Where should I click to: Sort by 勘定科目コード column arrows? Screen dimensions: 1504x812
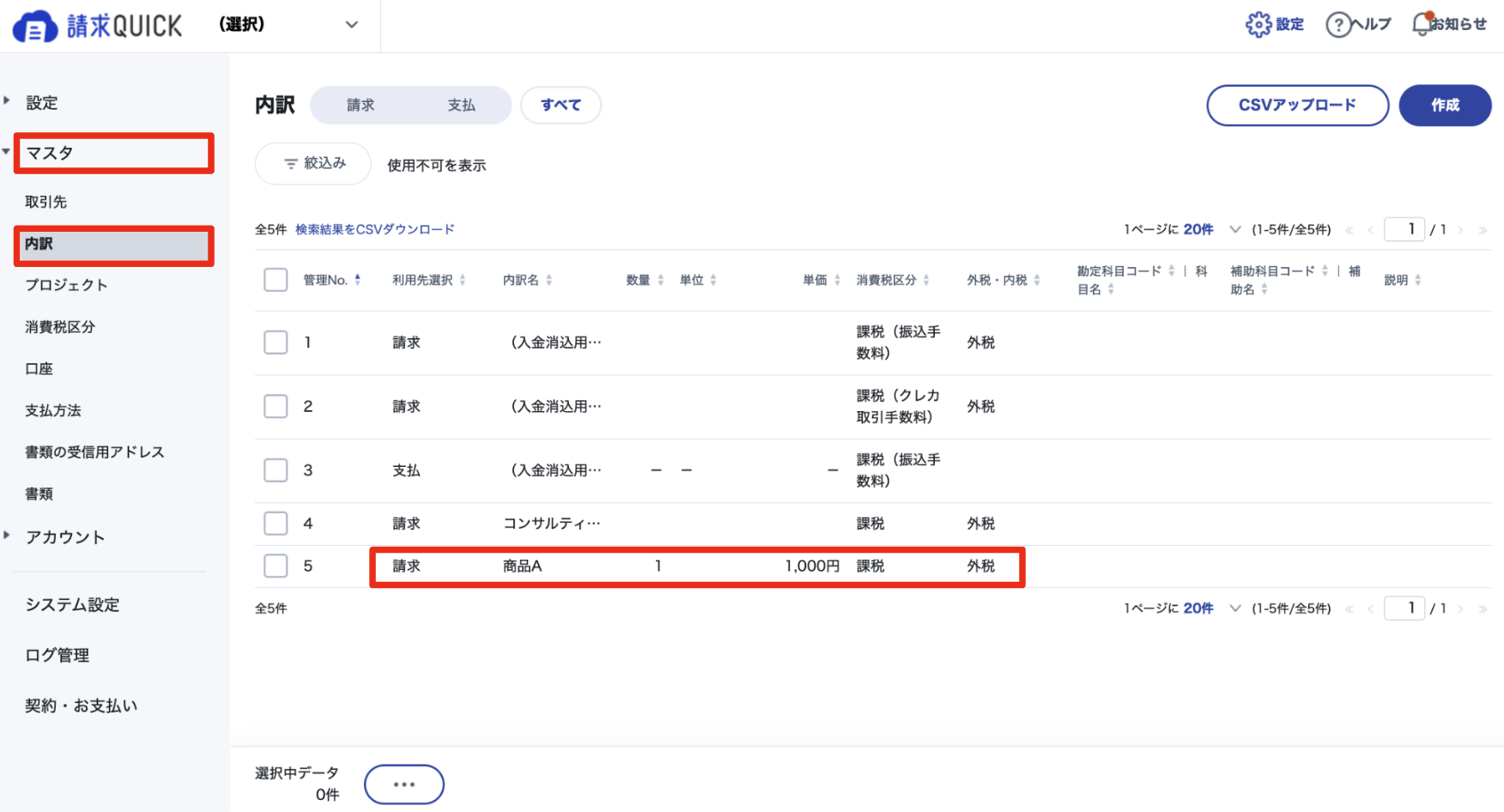(x=1171, y=270)
